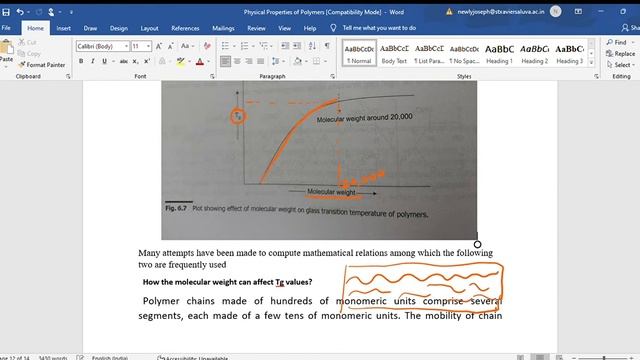Viewport: 640px width, 360px height.
Task: Decrease paragraph indent
Action: point(285,46)
